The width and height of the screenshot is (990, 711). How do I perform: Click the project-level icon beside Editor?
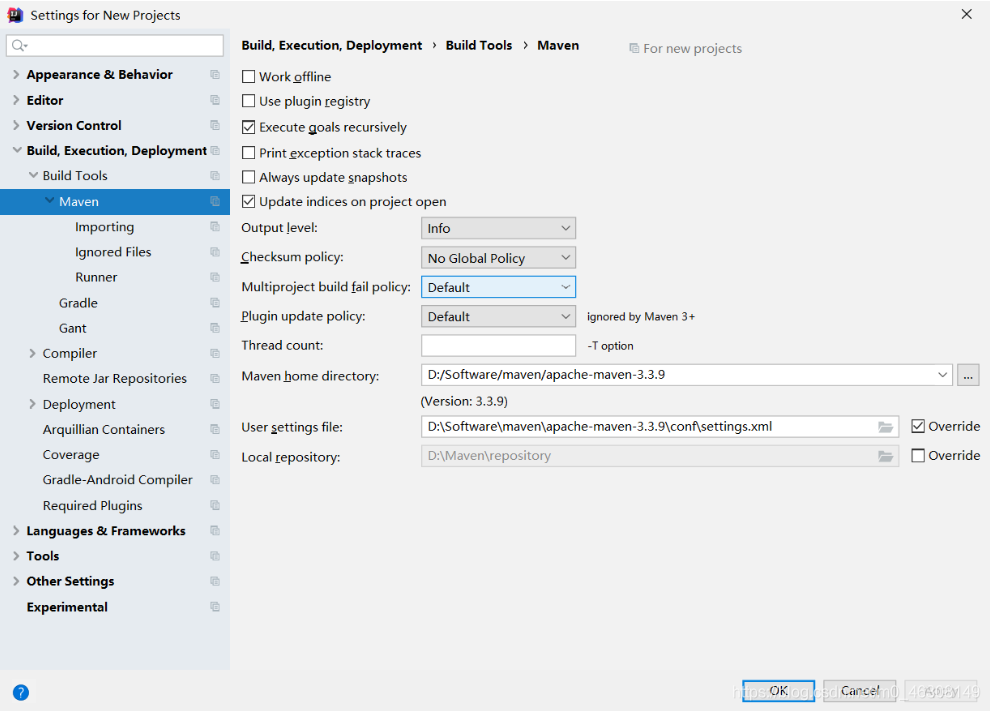tap(215, 100)
